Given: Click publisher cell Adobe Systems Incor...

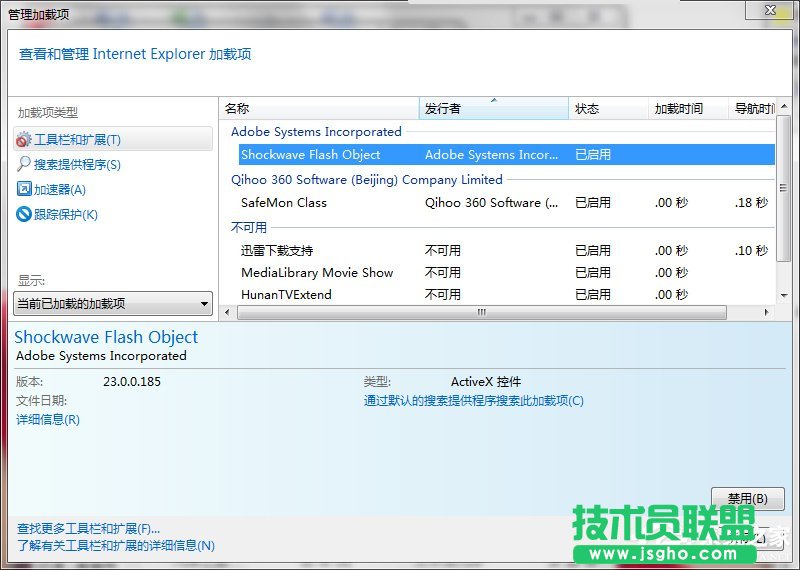Looking at the screenshot, I should pos(491,155).
